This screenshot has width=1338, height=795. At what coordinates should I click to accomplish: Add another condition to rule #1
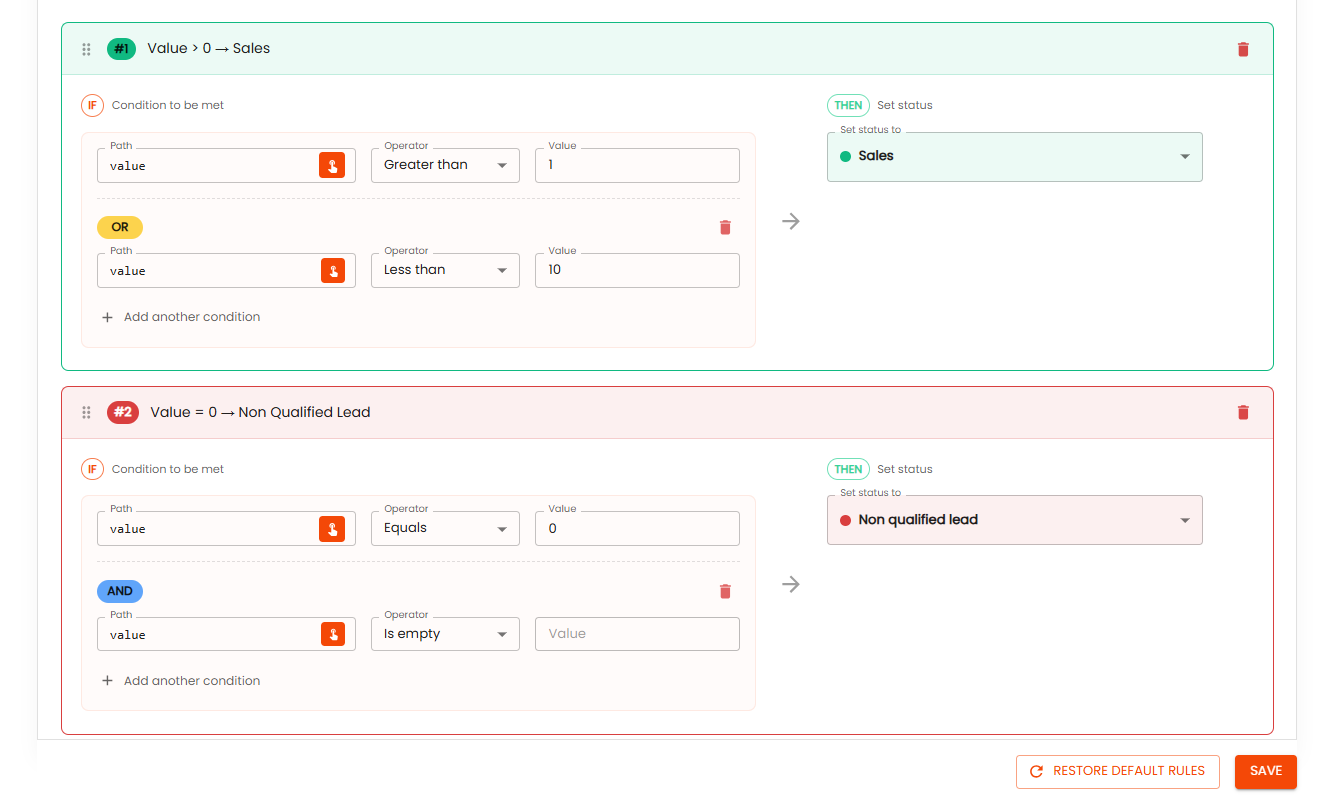(x=181, y=317)
